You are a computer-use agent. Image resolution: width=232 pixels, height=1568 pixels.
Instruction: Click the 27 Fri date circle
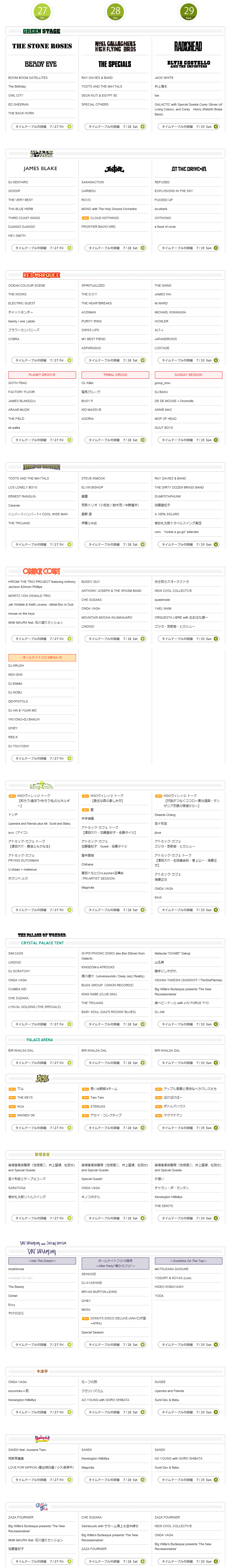point(42,11)
